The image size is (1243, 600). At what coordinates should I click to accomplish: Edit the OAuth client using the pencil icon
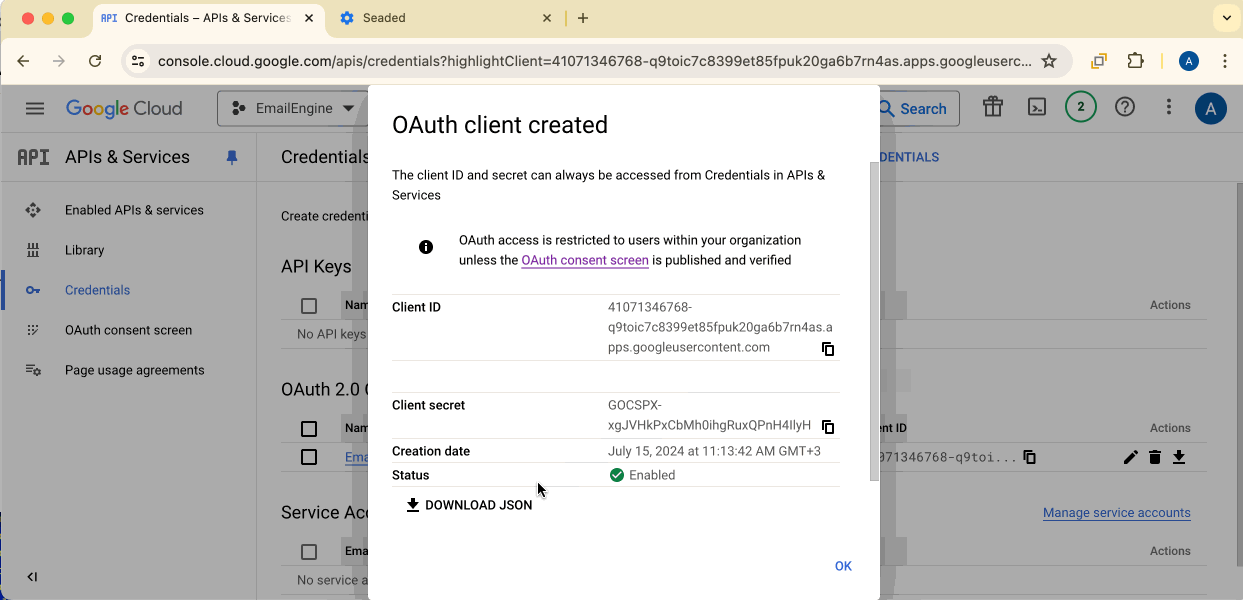(x=1131, y=457)
